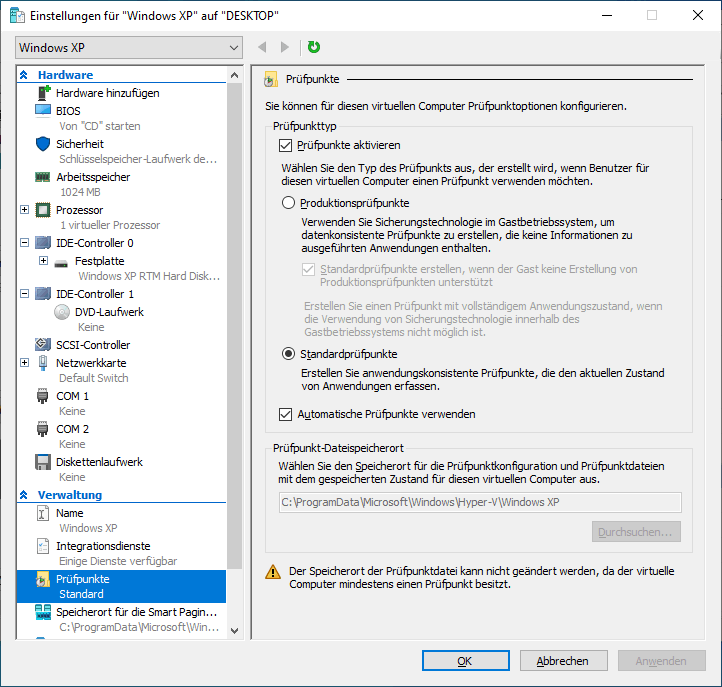
Task: Collapse the IDE-Controller 0 node
Action: point(24,243)
